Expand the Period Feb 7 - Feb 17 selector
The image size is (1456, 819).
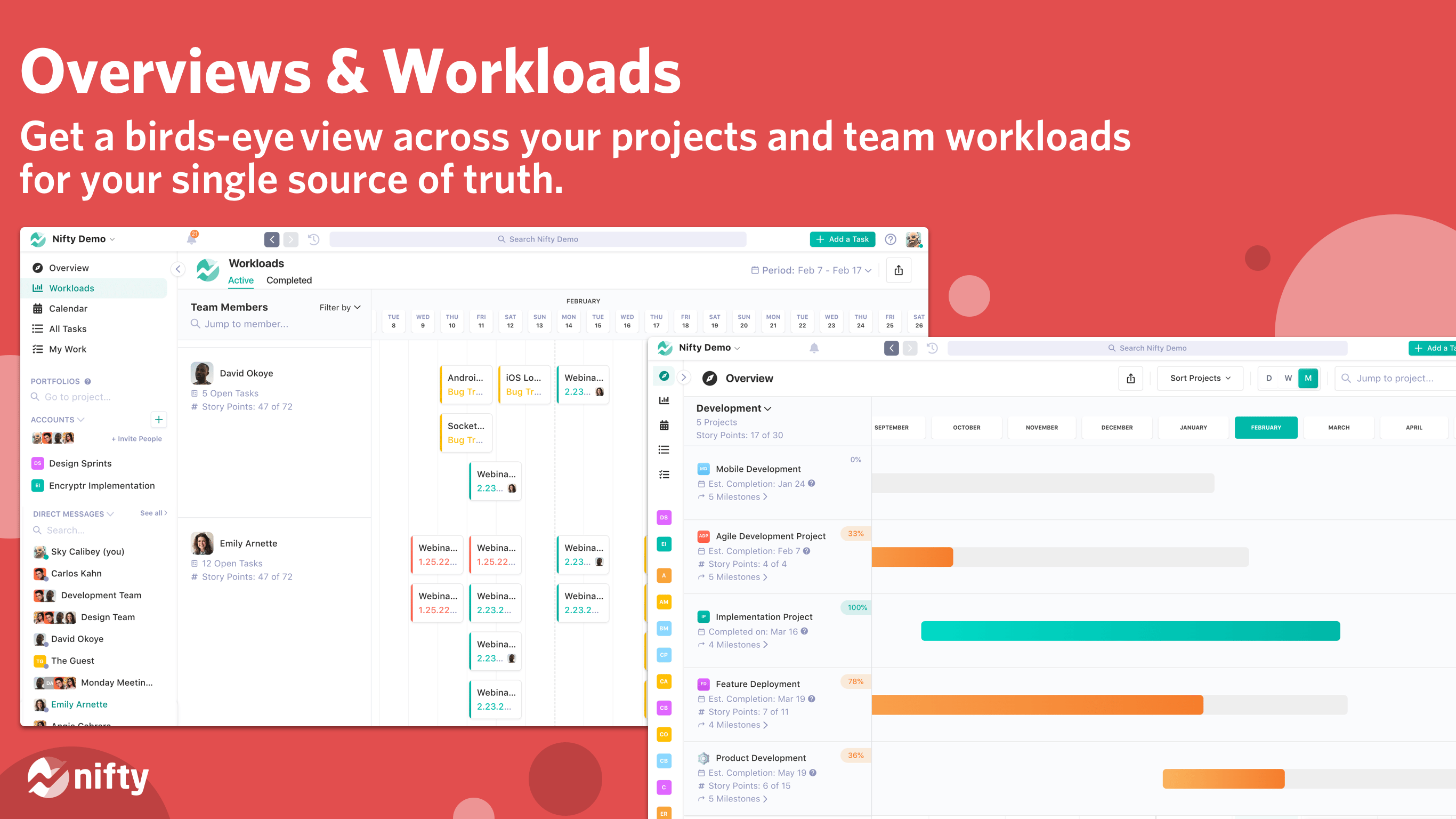pos(811,270)
